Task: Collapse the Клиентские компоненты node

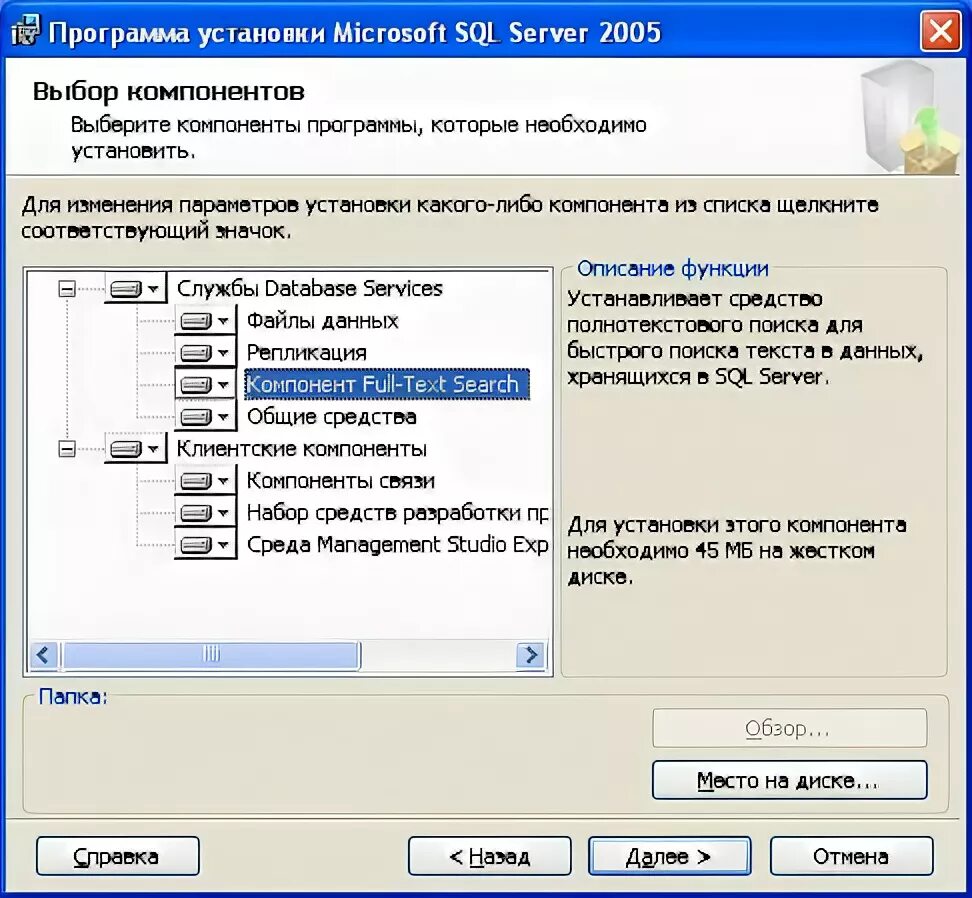Action: pyautogui.click(x=67, y=449)
